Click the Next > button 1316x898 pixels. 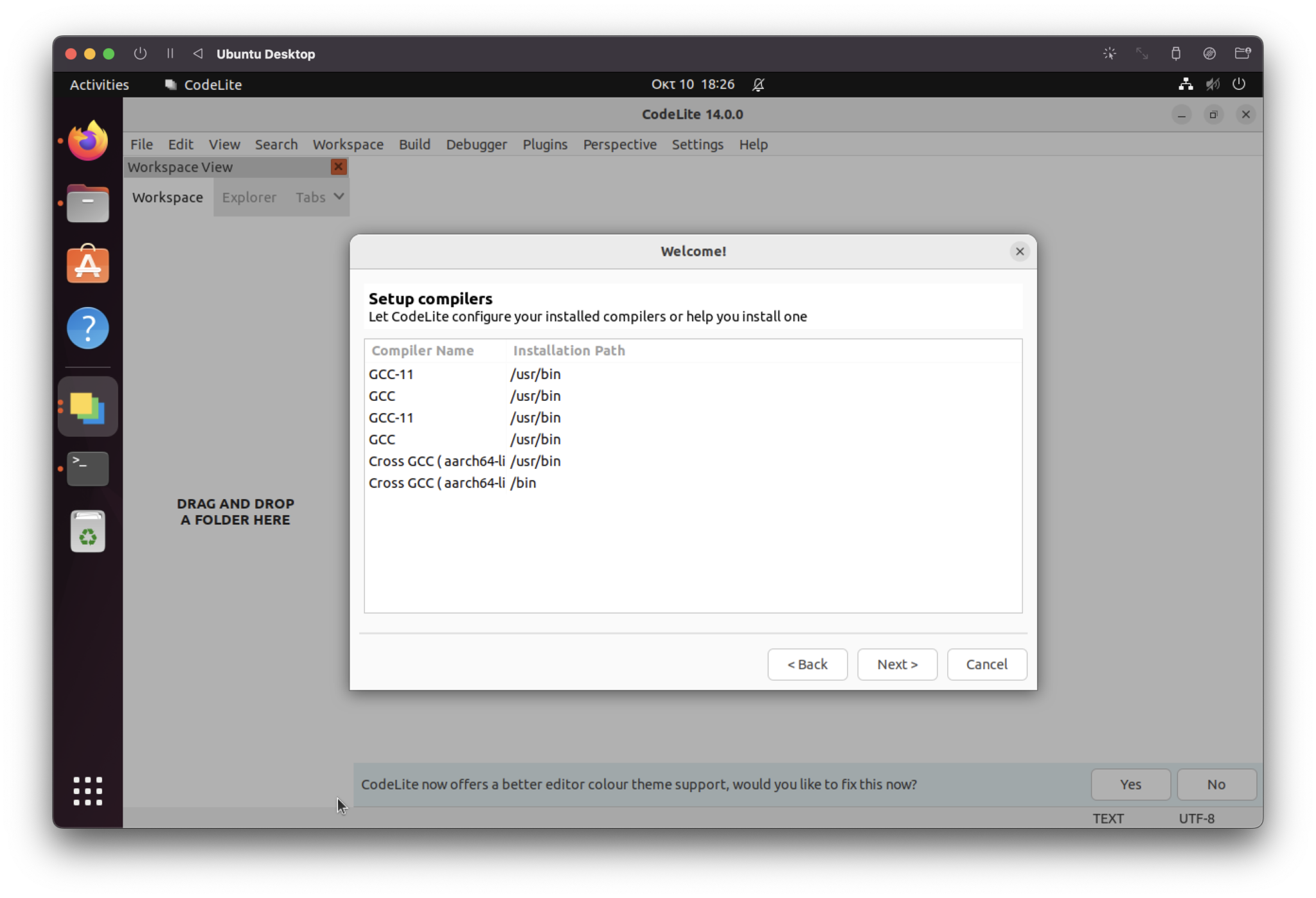coord(897,664)
